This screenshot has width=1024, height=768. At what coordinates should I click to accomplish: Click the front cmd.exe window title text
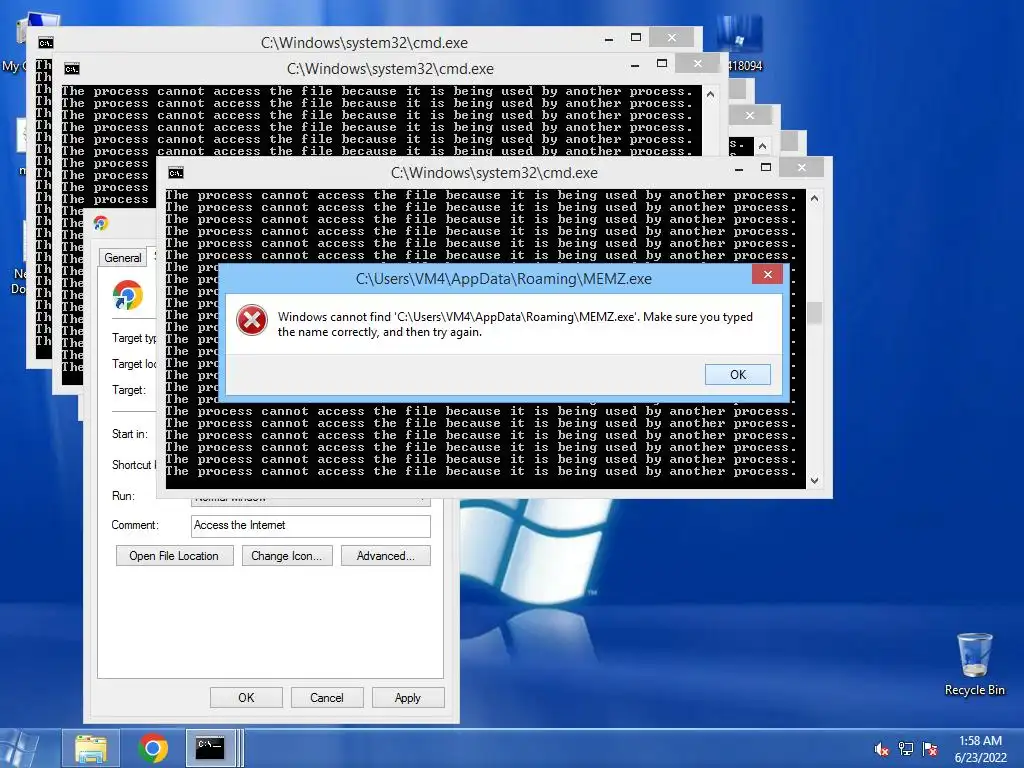point(494,173)
